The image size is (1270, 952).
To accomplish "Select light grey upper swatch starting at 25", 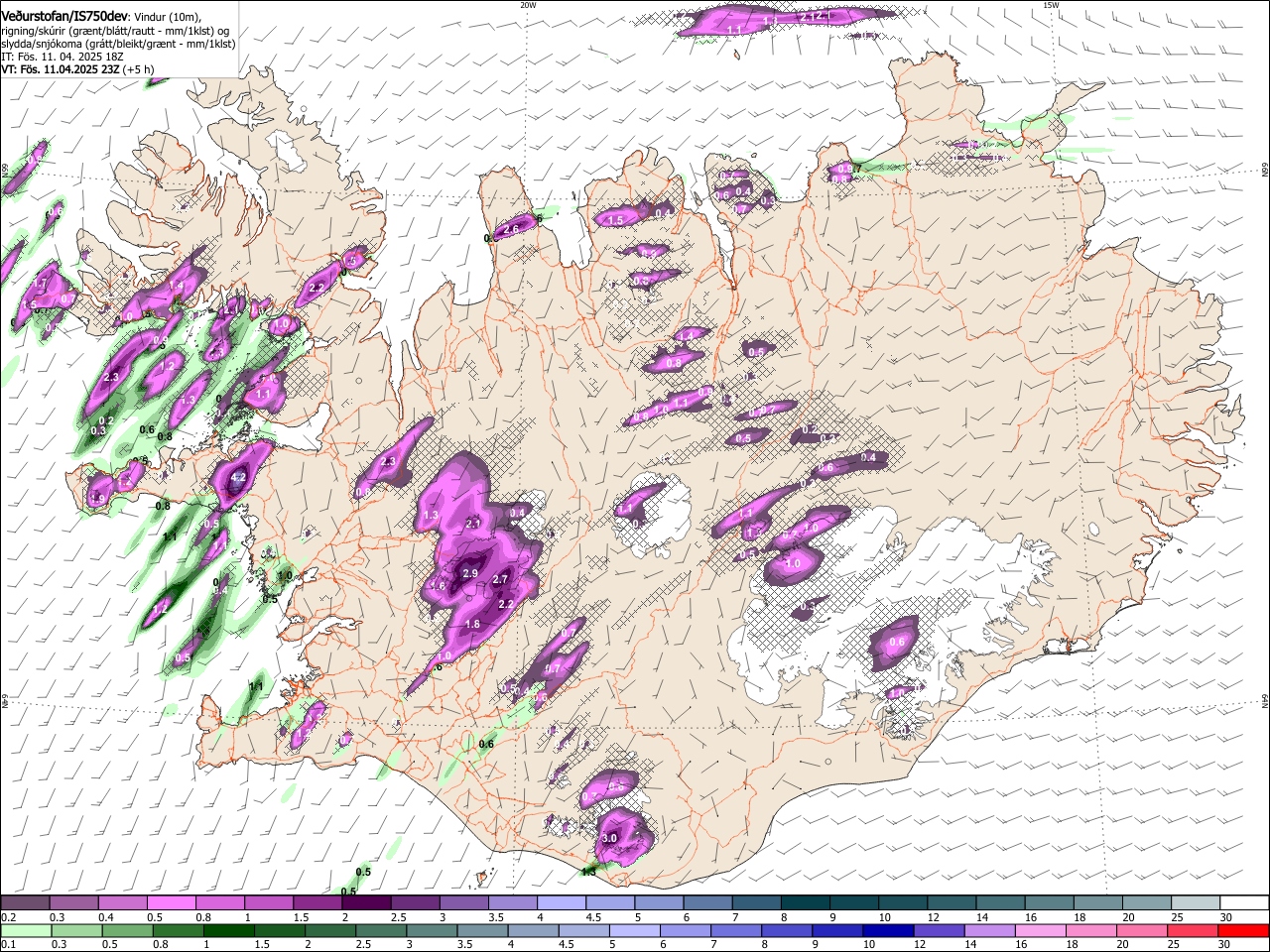I will (1197, 903).
